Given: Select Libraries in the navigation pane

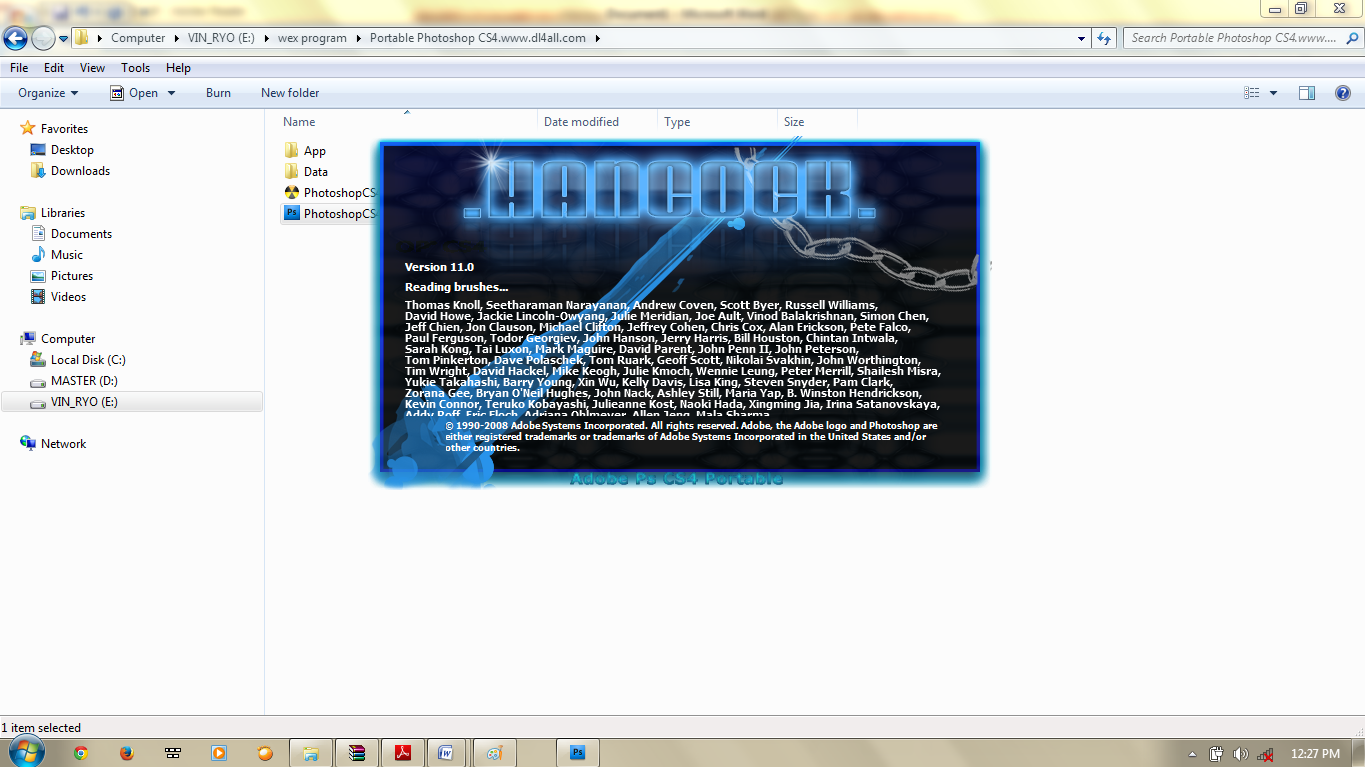Looking at the screenshot, I should point(63,213).
